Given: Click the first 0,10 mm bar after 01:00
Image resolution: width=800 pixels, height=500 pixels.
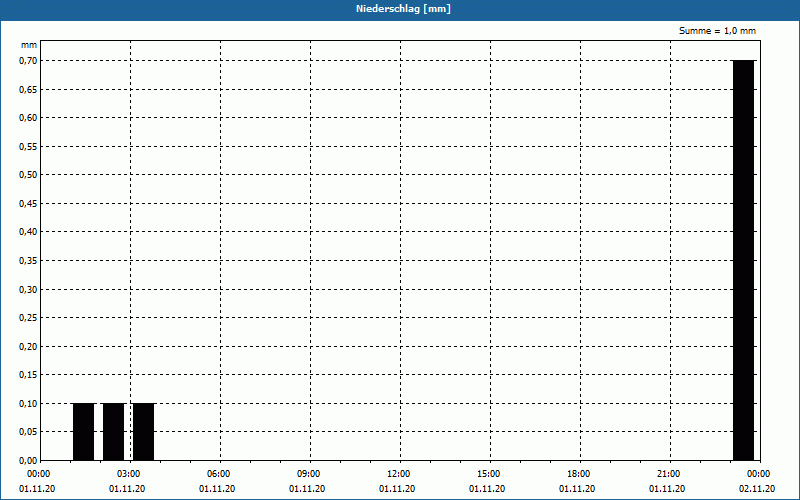Looking at the screenshot, I should [x=84, y=432].
